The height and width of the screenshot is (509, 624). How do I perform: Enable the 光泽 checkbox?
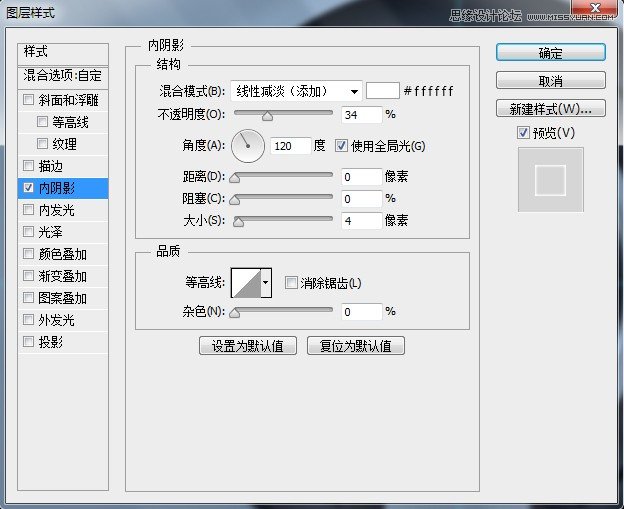tap(28, 231)
